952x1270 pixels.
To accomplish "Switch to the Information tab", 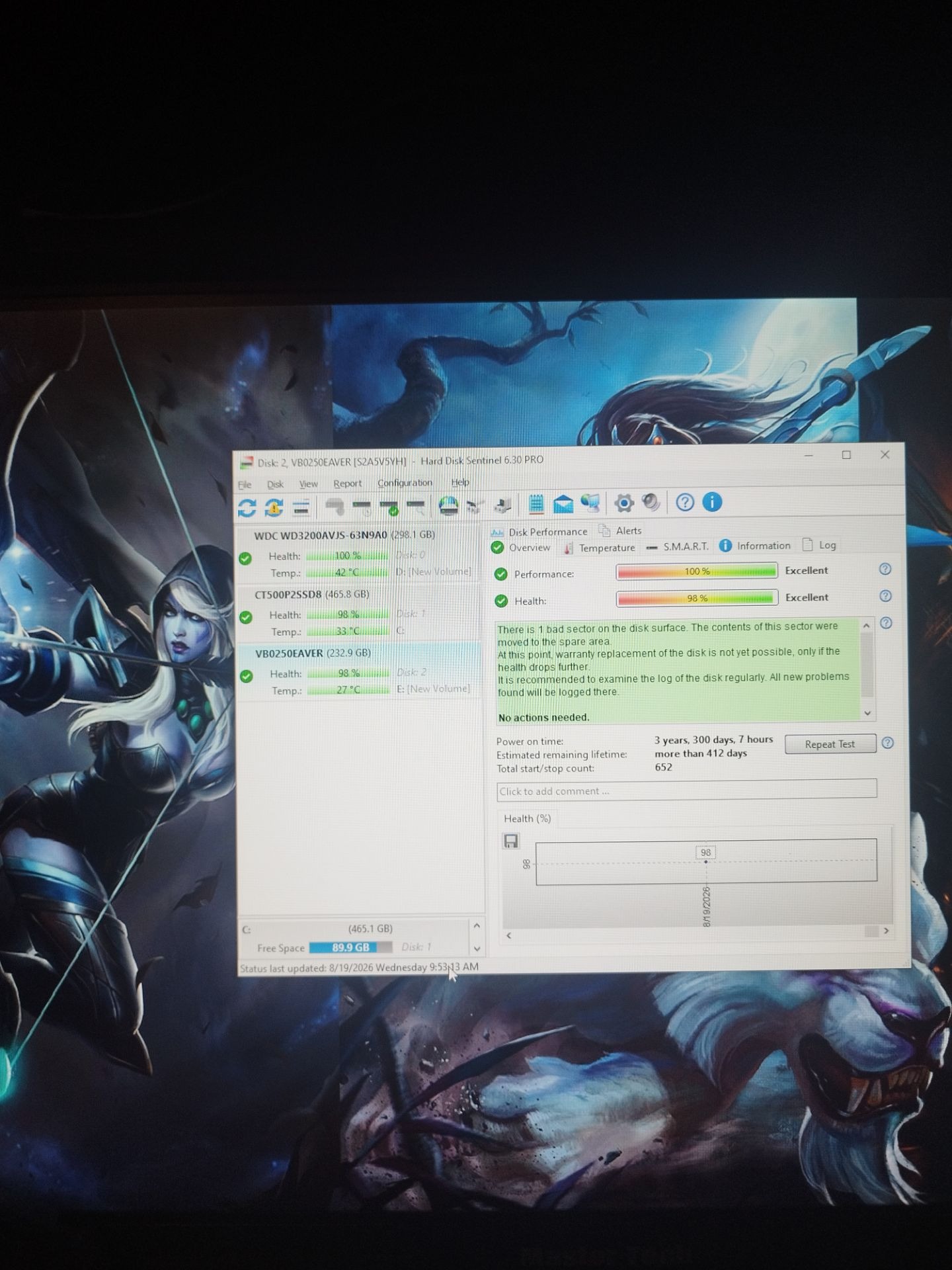I will pos(755,546).
